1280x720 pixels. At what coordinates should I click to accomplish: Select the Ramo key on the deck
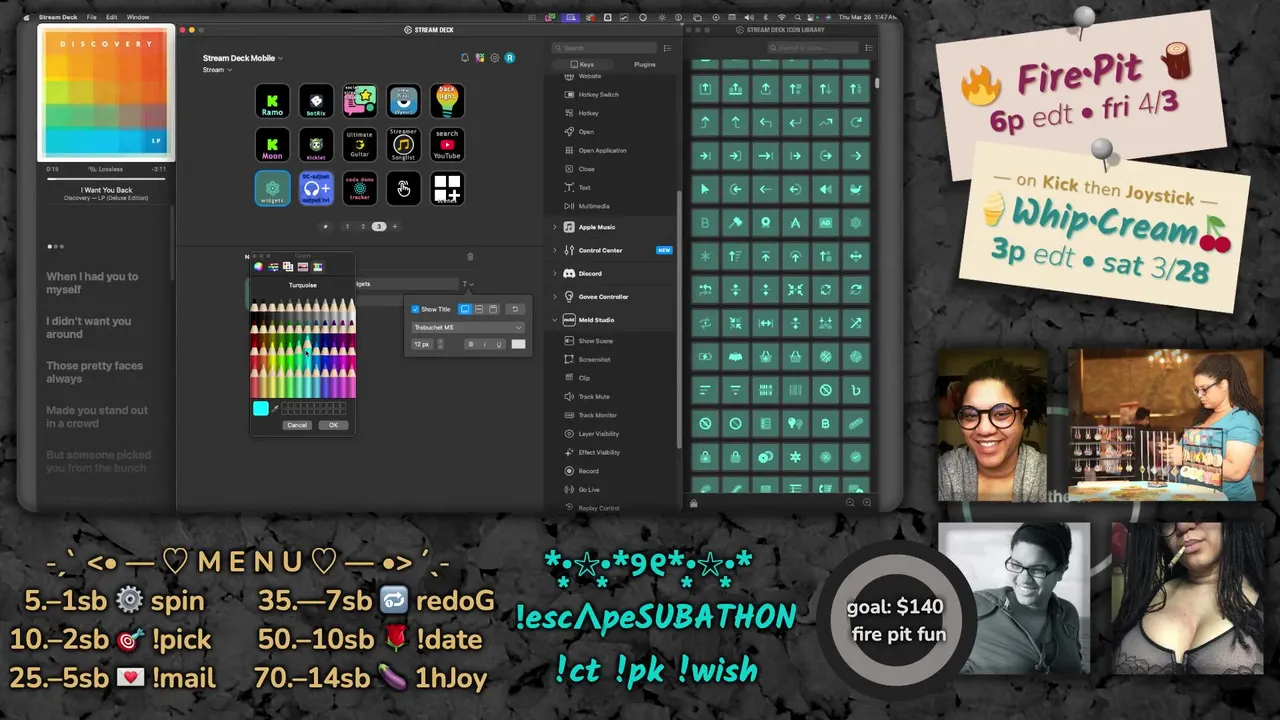tap(272, 101)
